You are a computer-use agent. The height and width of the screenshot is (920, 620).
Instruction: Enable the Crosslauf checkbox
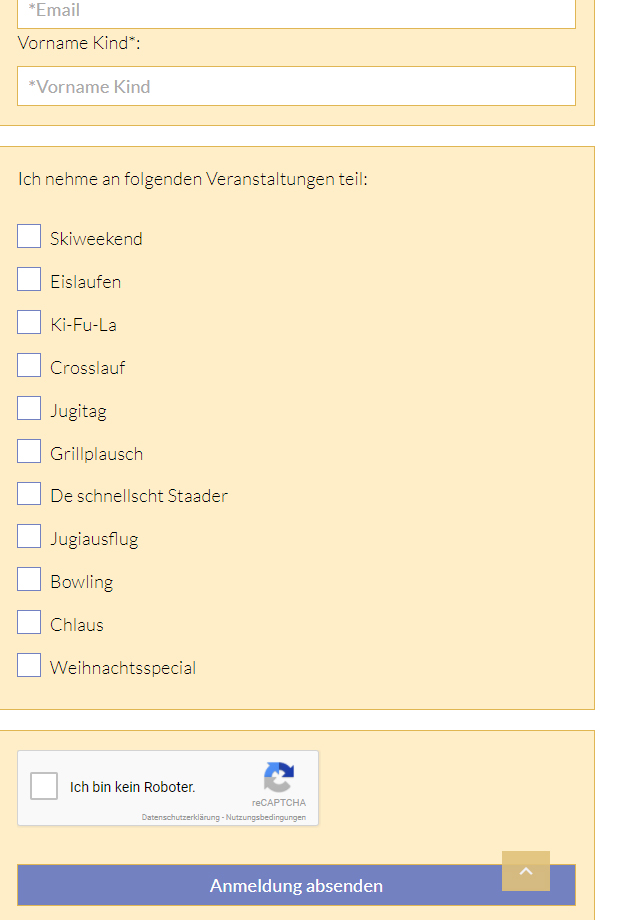(x=29, y=365)
